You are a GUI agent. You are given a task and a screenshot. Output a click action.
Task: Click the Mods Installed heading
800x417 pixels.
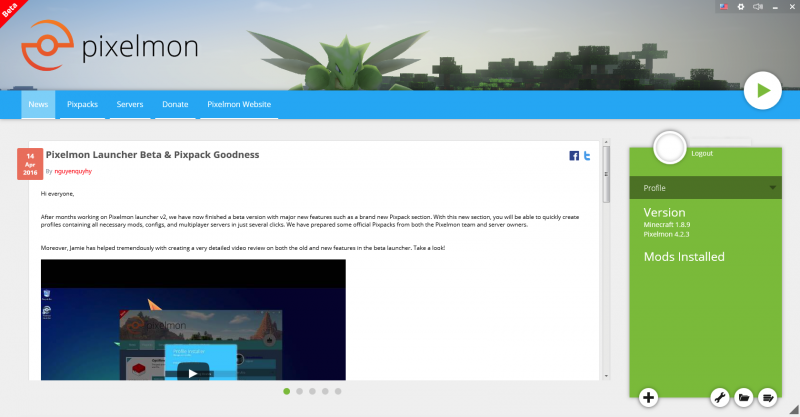(x=684, y=257)
